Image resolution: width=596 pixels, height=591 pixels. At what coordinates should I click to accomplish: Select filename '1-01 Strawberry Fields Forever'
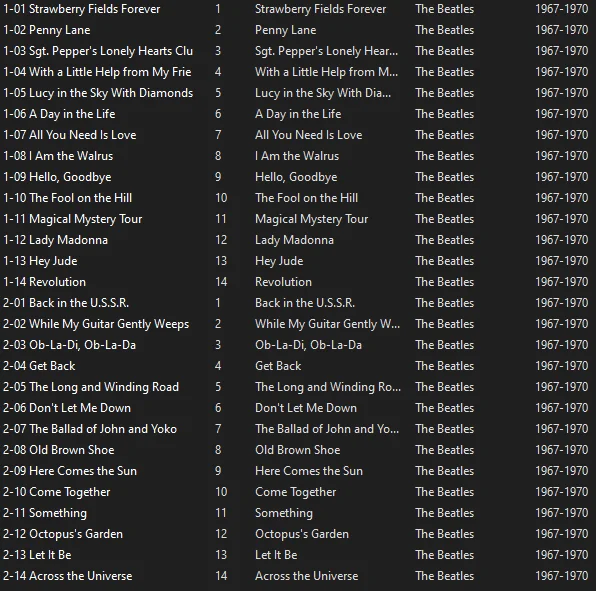(x=82, y=9)
